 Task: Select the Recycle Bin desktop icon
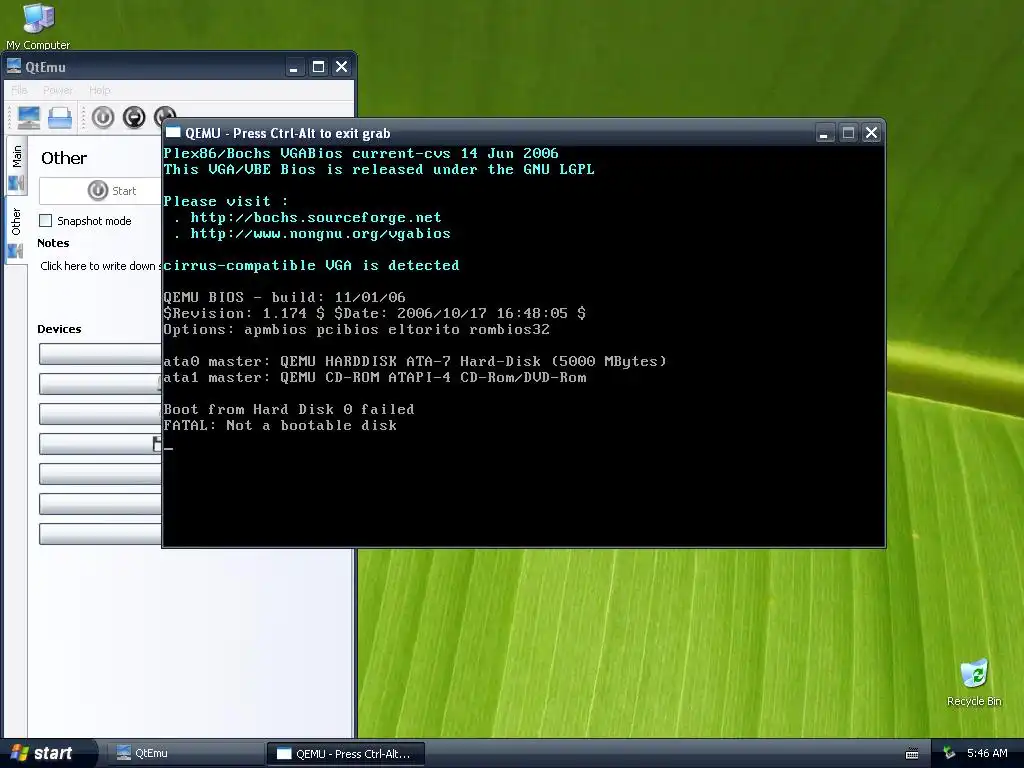974,683
